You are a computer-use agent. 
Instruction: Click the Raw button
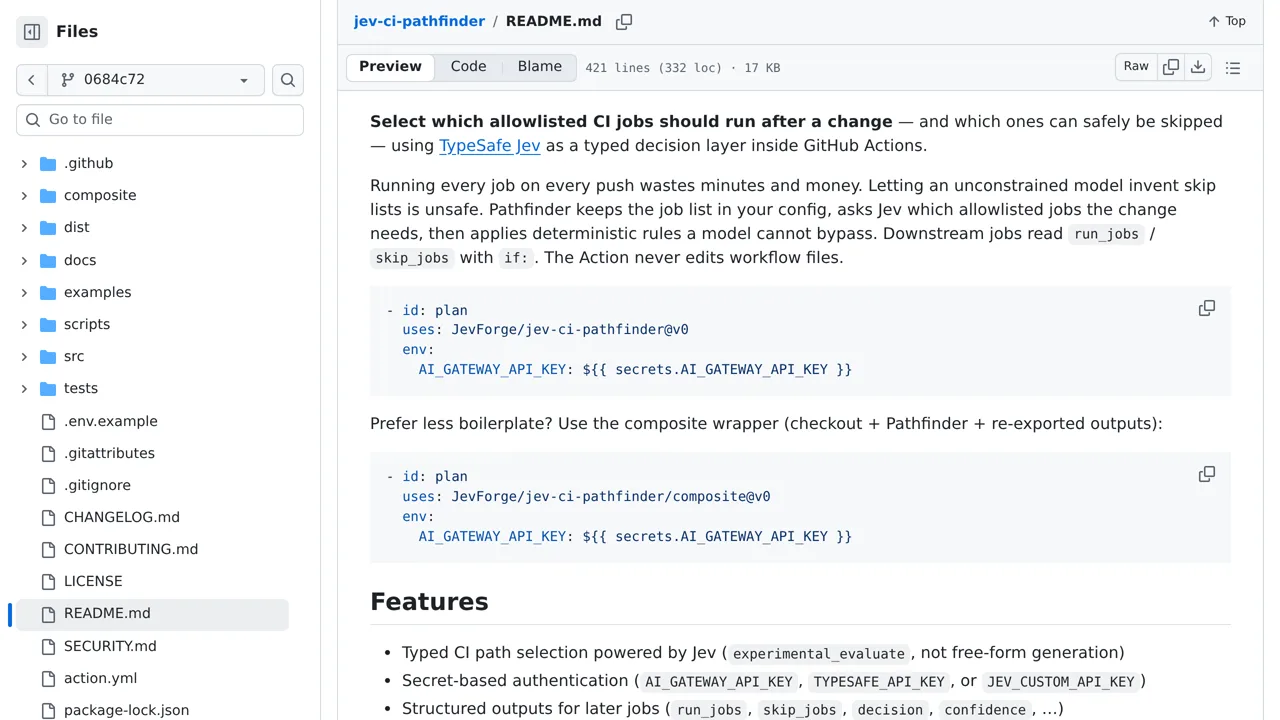pos(1136,67)
